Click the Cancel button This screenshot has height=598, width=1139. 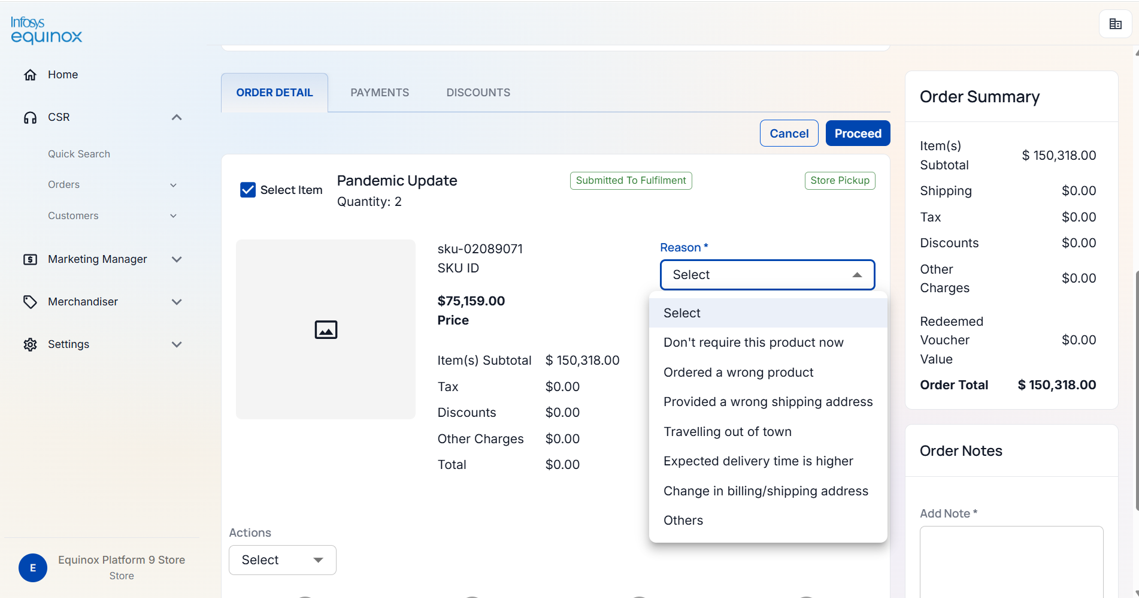[789, 133]
